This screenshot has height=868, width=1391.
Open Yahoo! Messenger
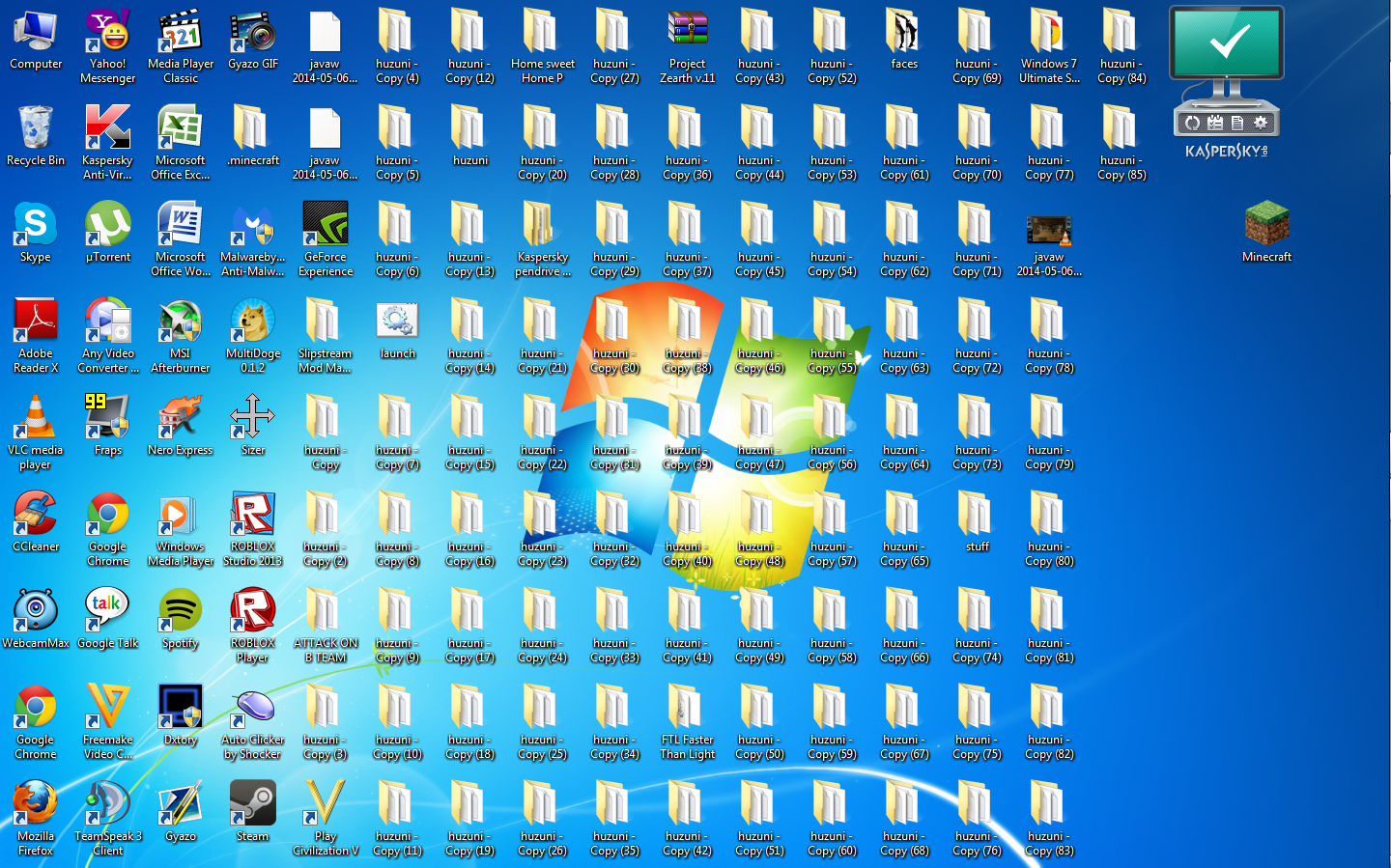108,47
